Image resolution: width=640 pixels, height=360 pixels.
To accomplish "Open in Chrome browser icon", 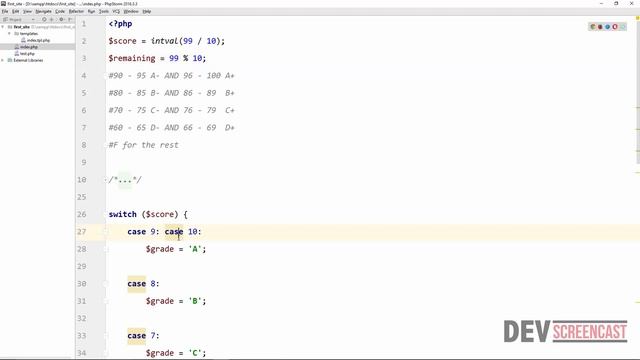I will 593,27.
